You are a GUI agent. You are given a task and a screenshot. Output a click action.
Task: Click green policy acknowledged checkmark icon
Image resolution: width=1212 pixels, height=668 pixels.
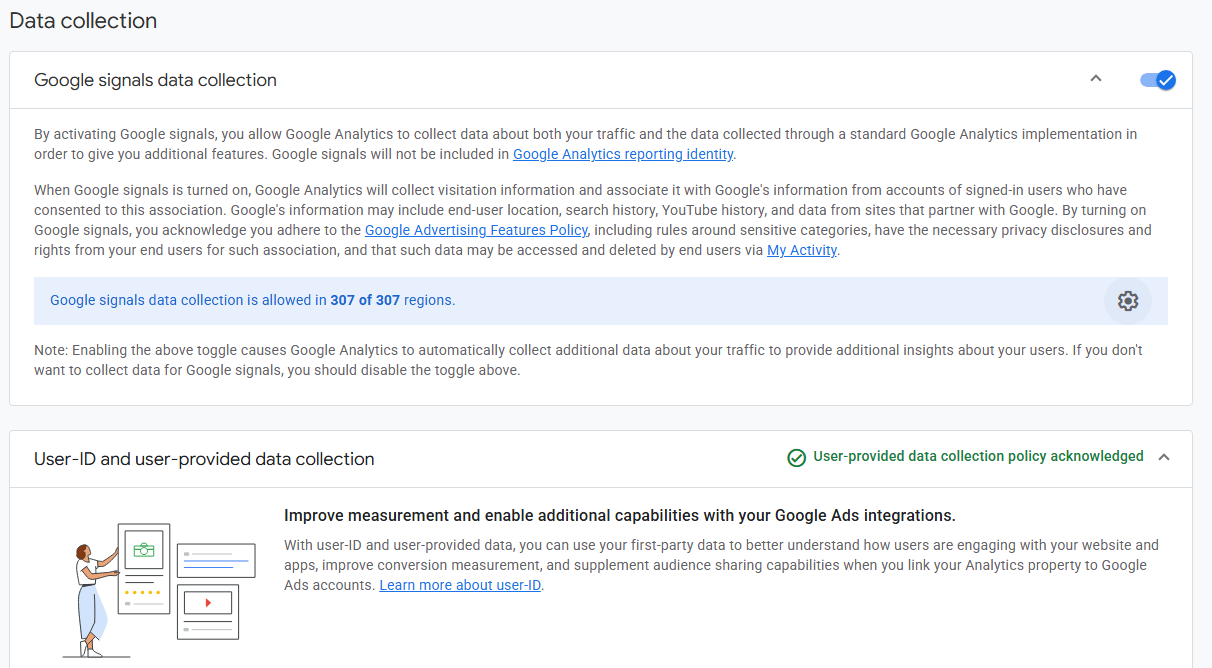pyautogui.click(x=796, y=457)
